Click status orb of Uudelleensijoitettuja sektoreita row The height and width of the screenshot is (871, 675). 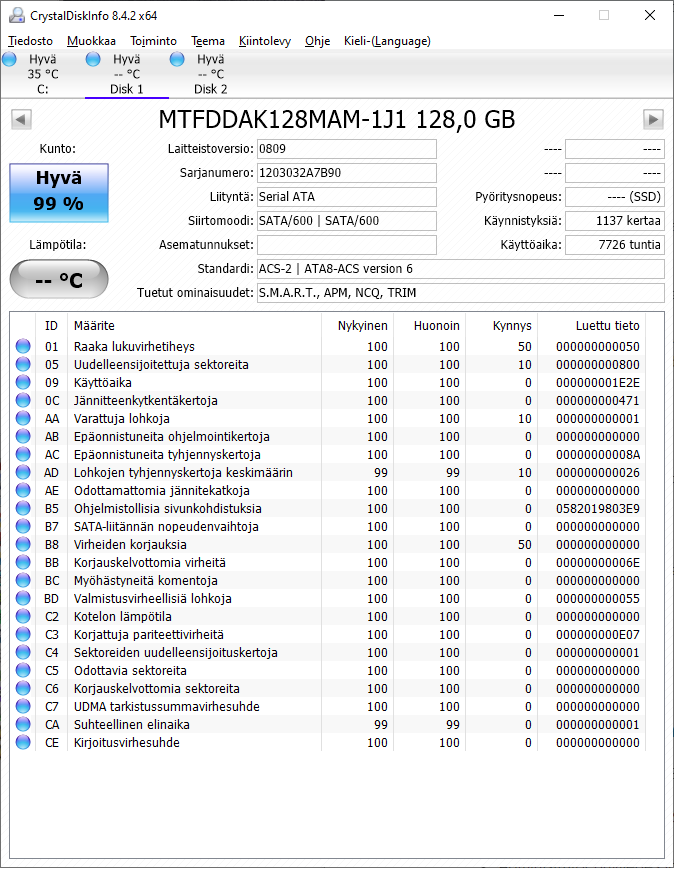click(23, 364)
